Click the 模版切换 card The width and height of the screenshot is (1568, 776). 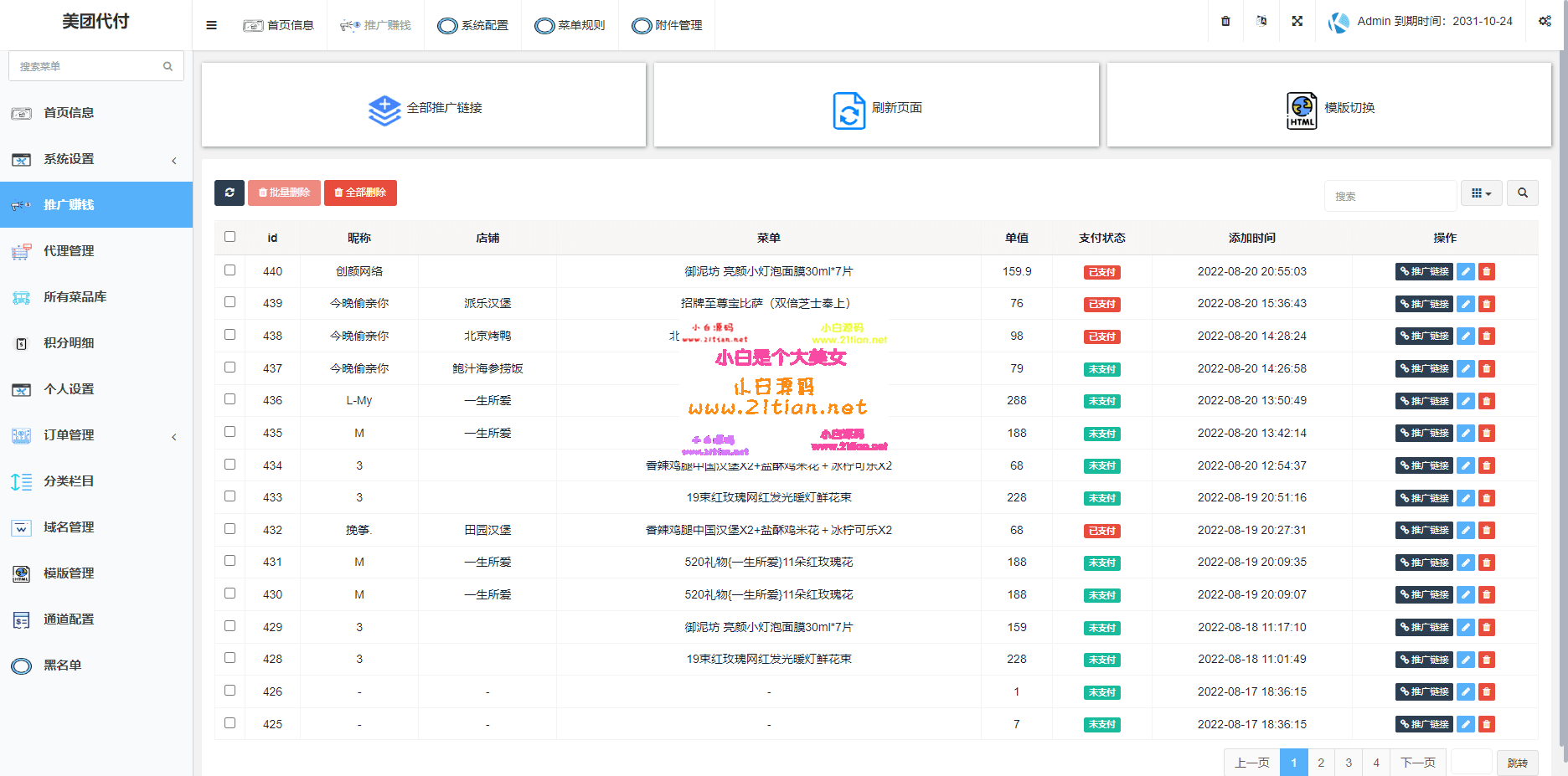coord(1328,107)
